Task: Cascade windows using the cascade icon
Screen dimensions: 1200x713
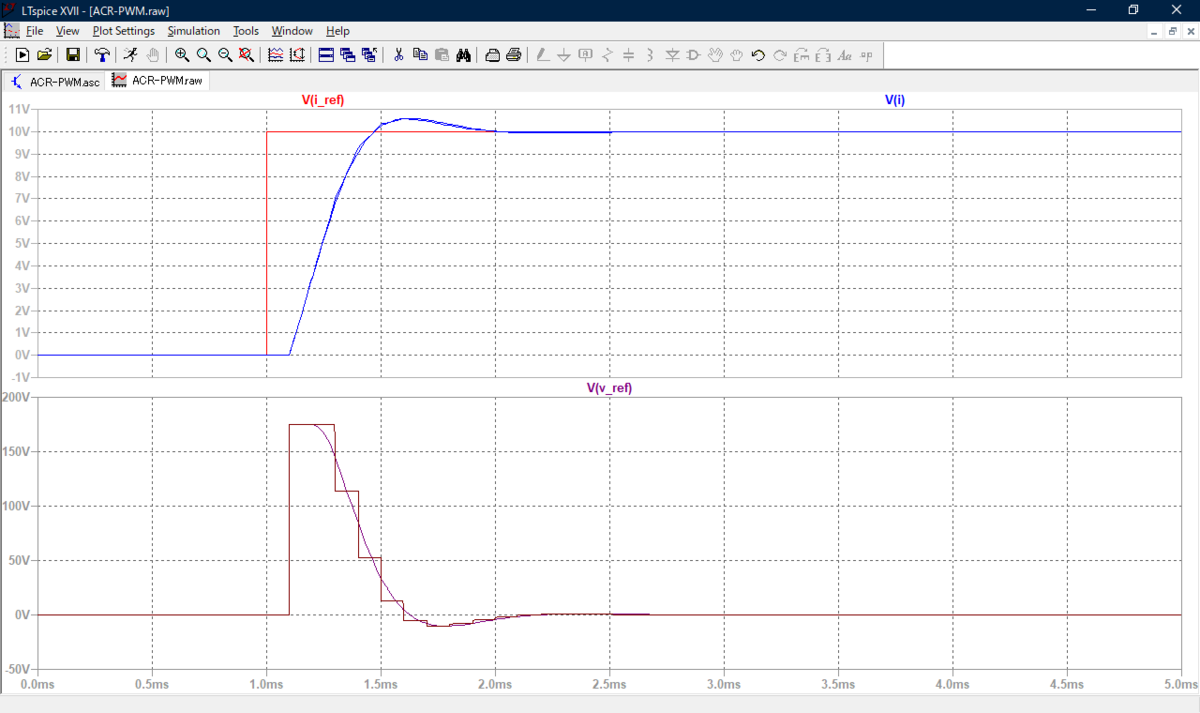Action: (x=348, y=55)
